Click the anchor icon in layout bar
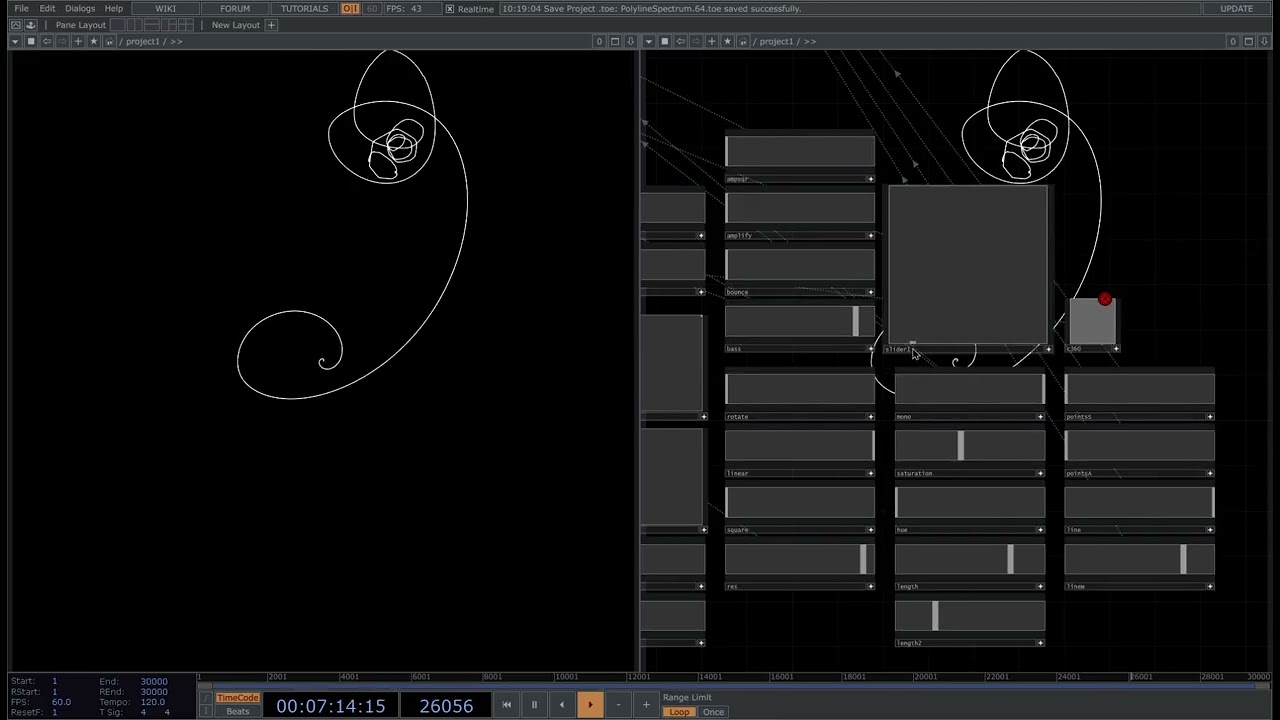Viewport: 1280px width, 720px height. pyautogui.click(x=31, y=25)
